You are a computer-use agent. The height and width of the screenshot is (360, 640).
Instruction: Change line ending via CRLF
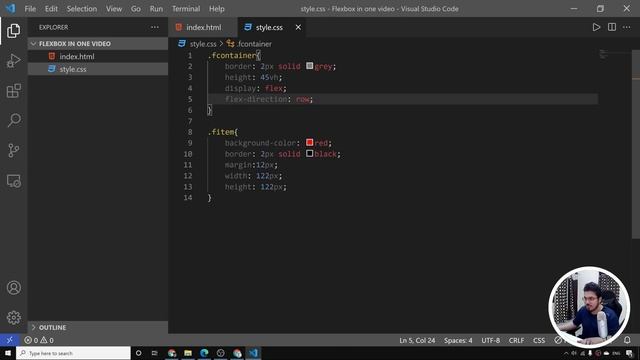coord(516,340)
